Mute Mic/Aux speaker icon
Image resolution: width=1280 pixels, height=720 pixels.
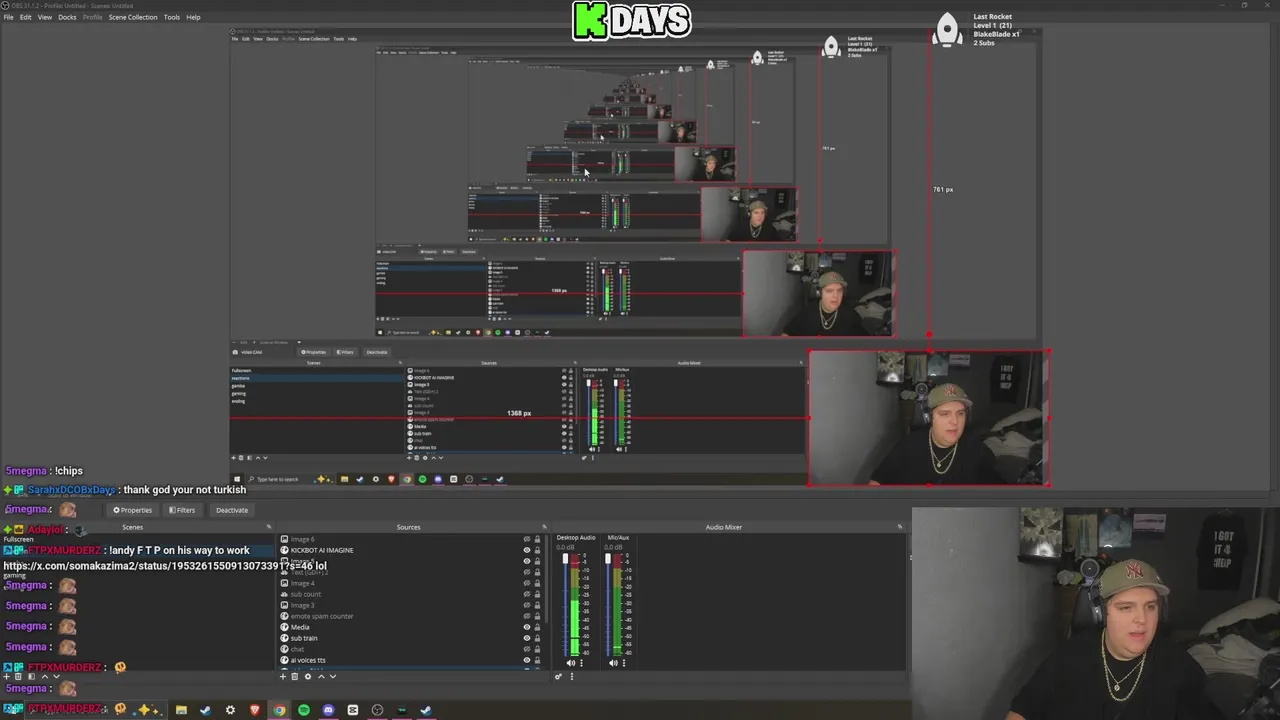click(x=613, y=663)
